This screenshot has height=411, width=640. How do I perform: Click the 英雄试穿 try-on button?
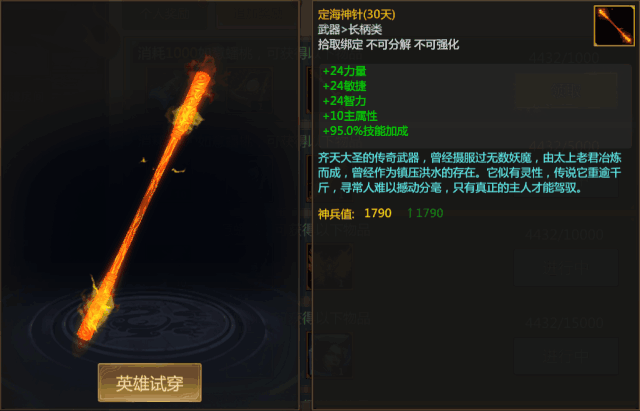(x=150, y=382)
